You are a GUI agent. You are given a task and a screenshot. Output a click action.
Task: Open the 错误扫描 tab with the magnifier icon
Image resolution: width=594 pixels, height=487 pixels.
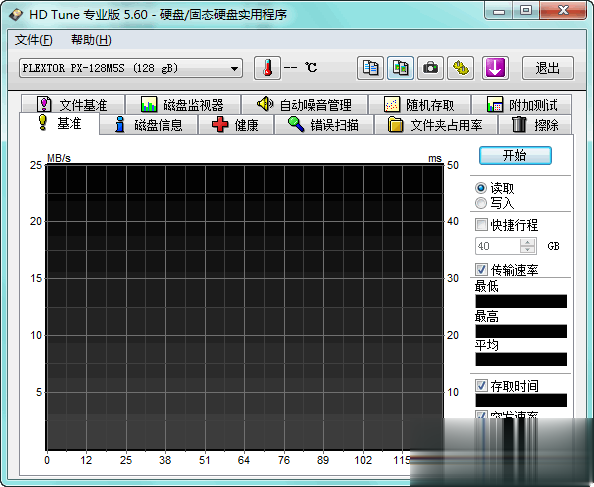[324, 125]
